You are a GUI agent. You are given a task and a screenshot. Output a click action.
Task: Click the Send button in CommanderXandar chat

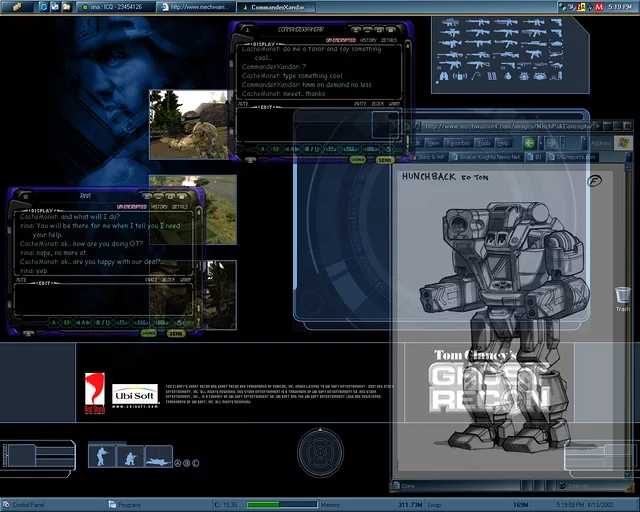[x=385, y=159]
